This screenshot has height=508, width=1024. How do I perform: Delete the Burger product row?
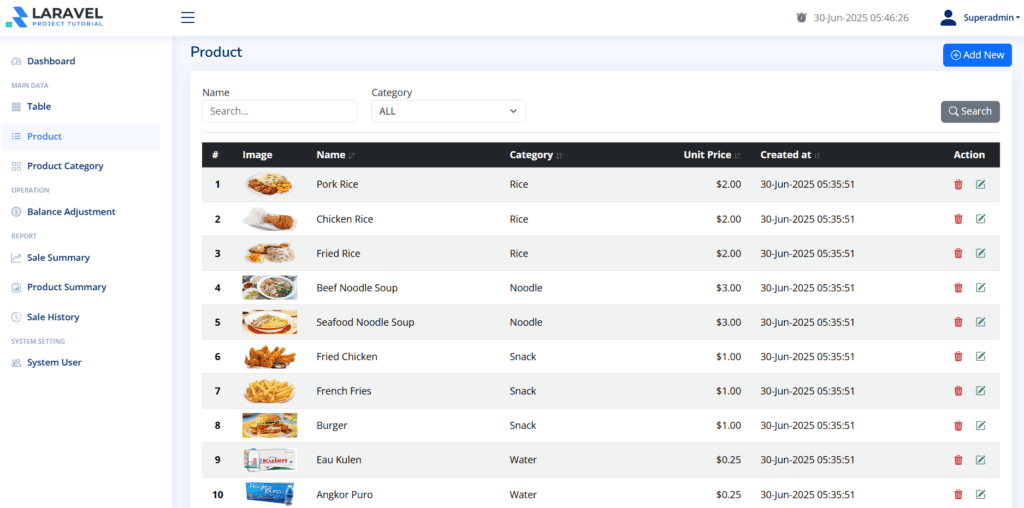pyautogui.click(x=958, y=426)
